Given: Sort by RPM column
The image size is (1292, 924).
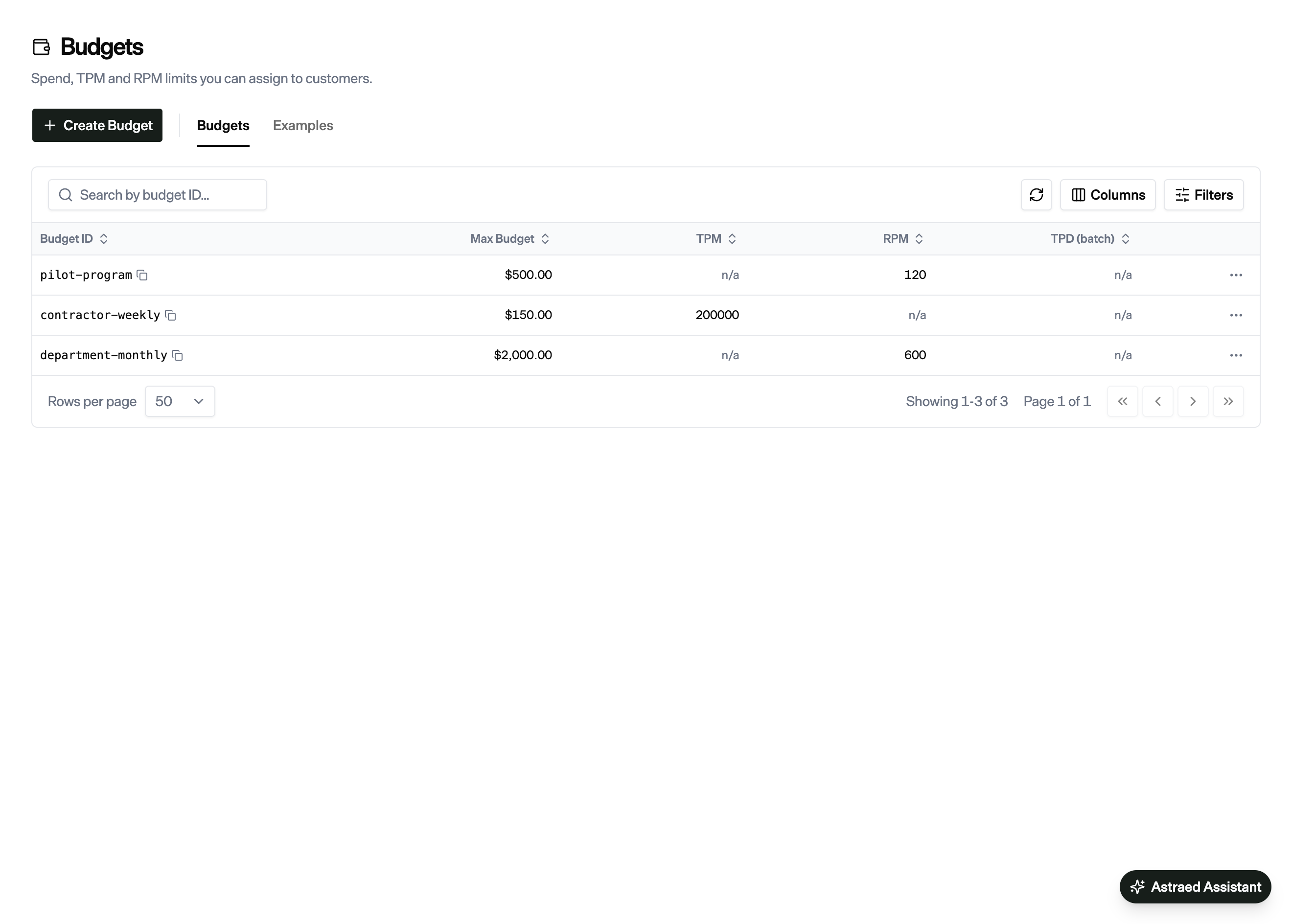Looking at the screenshot, I should coord(903,238).
